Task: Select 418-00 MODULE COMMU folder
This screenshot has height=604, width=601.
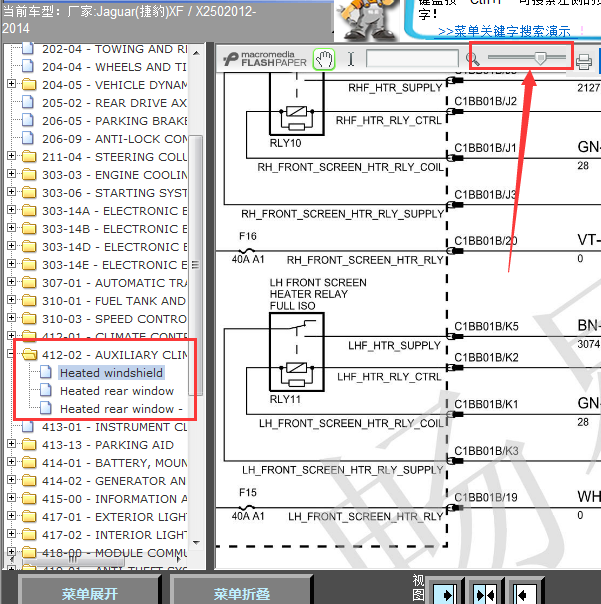Action: coord(114,553)
